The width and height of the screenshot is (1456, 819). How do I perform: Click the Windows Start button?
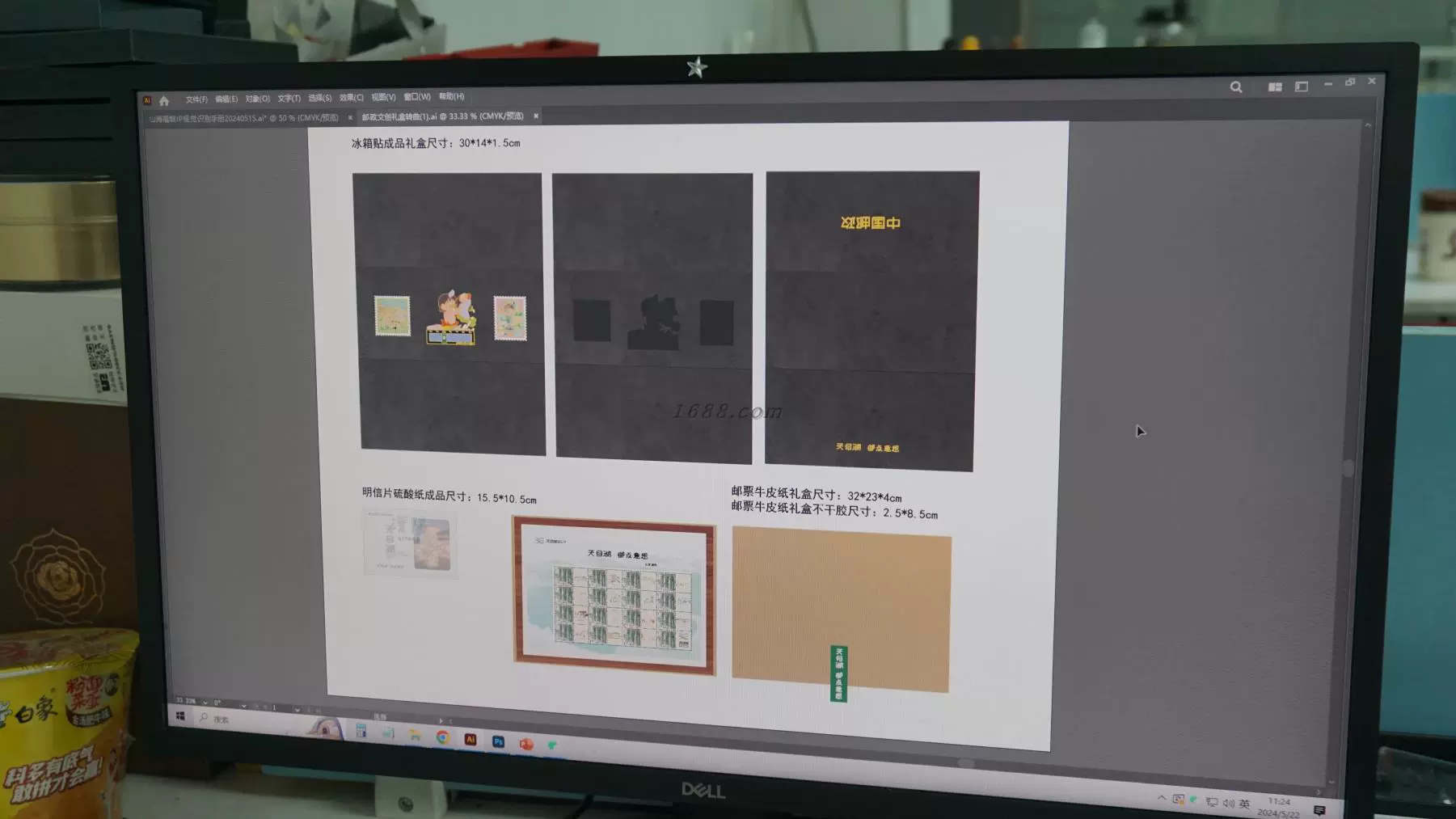click(180, 716)
